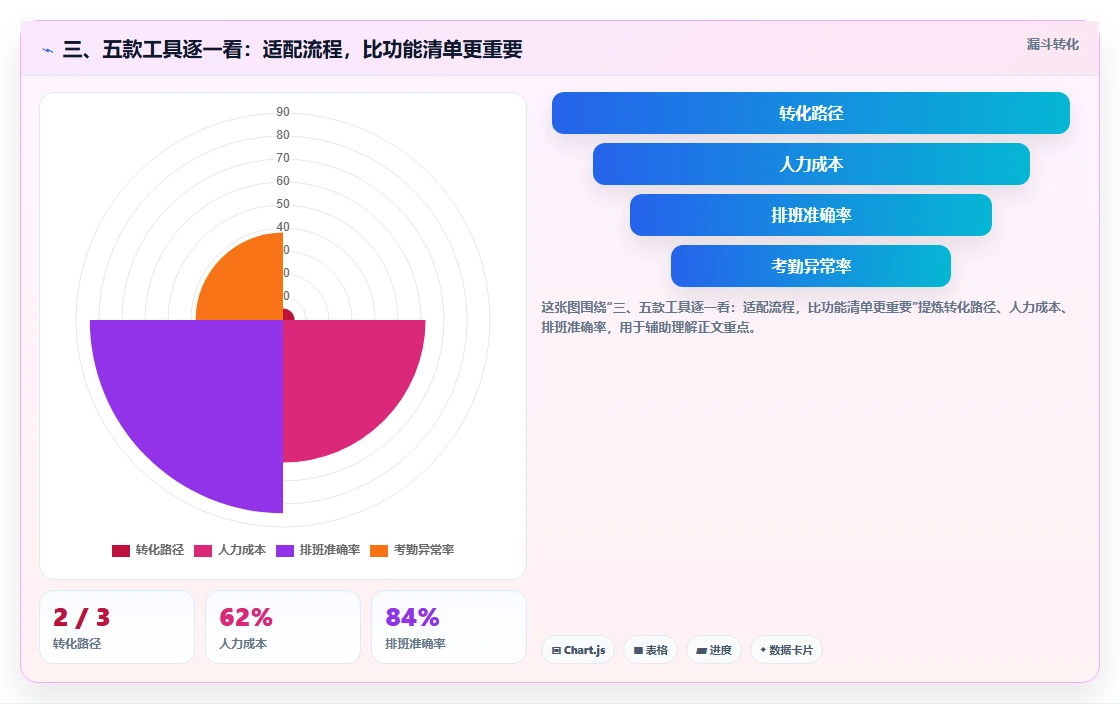Toggle the 考勤异常率 legend color swatch
The image size is (1120, 704).
click(379, 550)
